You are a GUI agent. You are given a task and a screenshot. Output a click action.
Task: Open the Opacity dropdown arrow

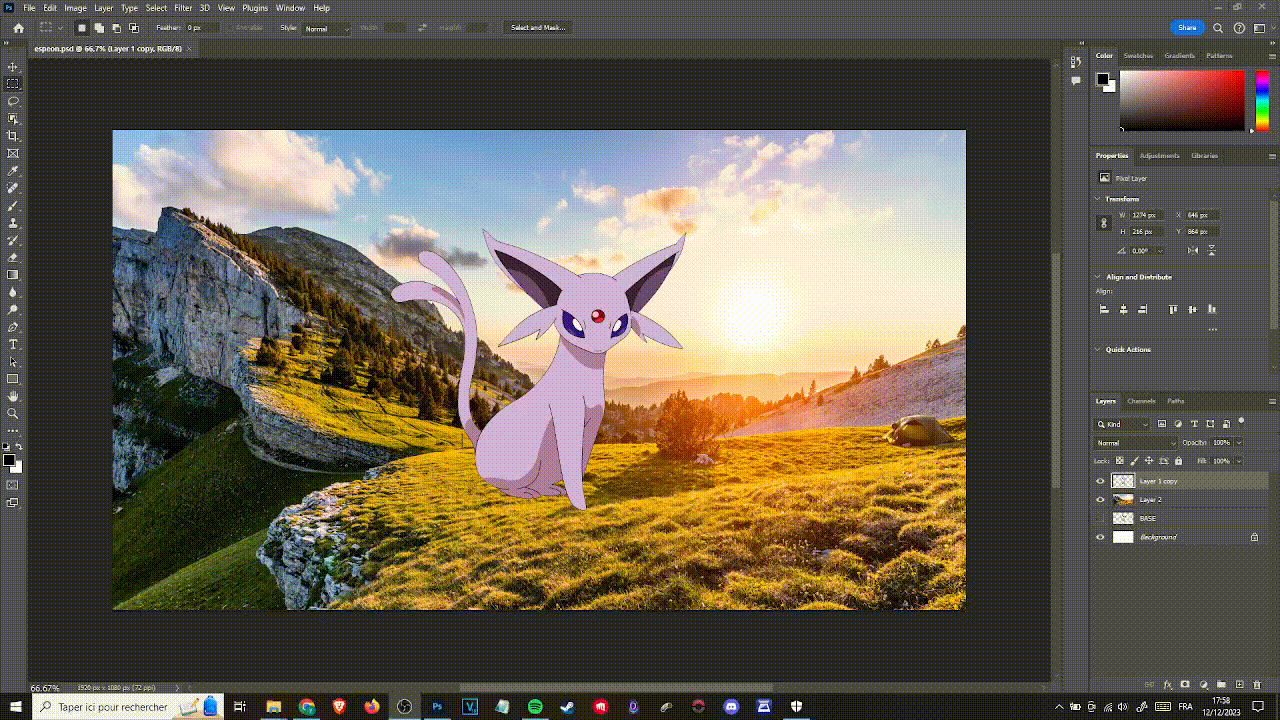[x=1239, y=442]
